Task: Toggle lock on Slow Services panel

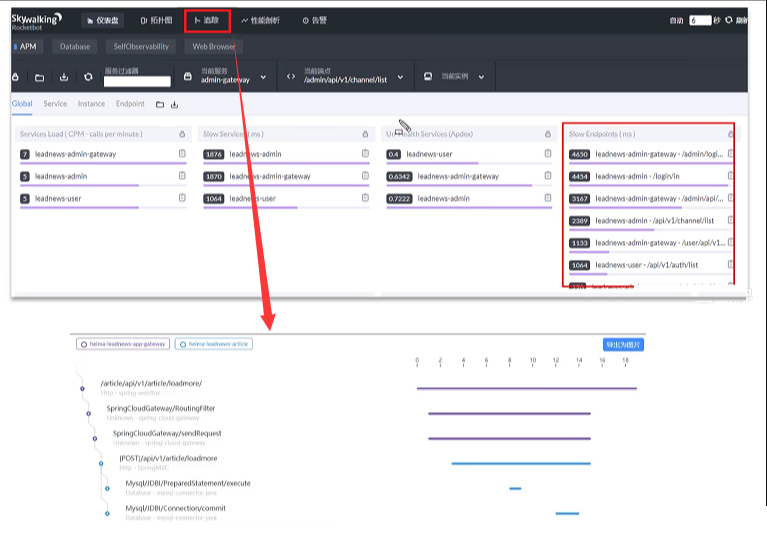Action: coord(365,134)
